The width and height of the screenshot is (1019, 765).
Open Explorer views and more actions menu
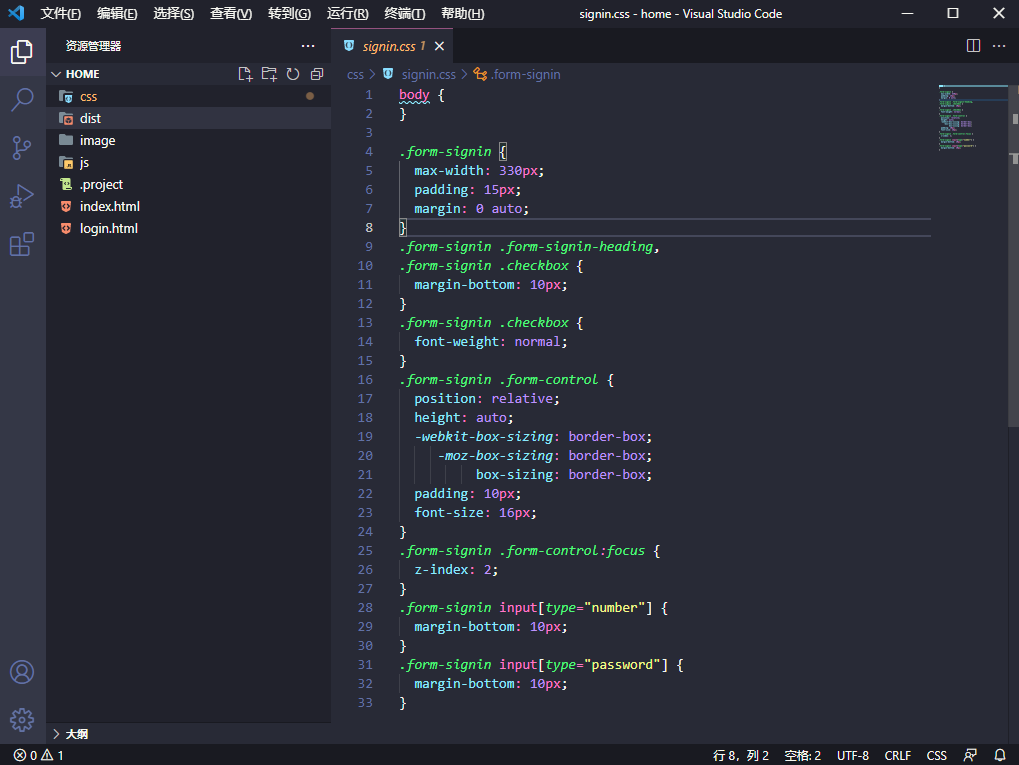coord(308,46)
